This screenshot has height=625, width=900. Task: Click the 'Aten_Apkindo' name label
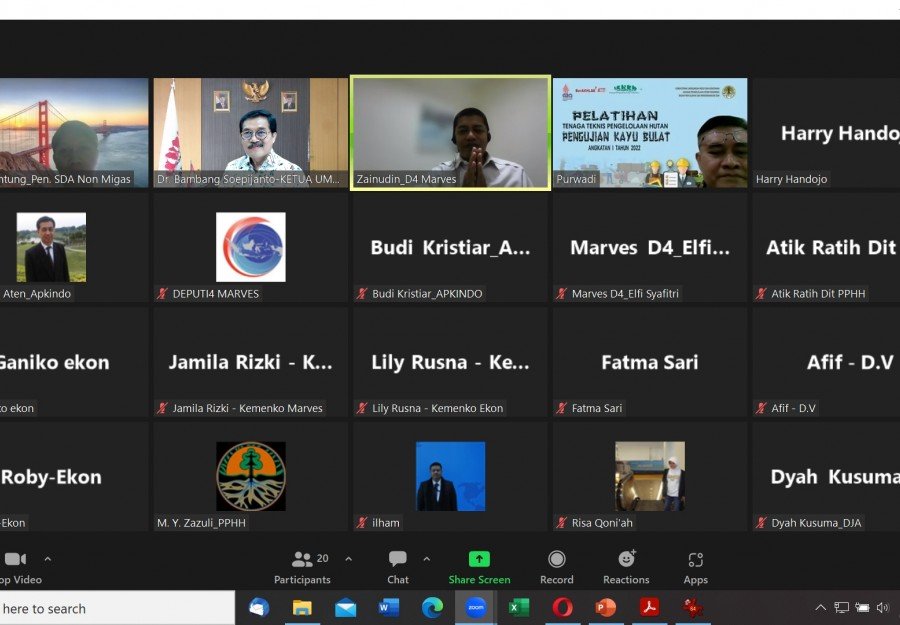coord(37,294)
